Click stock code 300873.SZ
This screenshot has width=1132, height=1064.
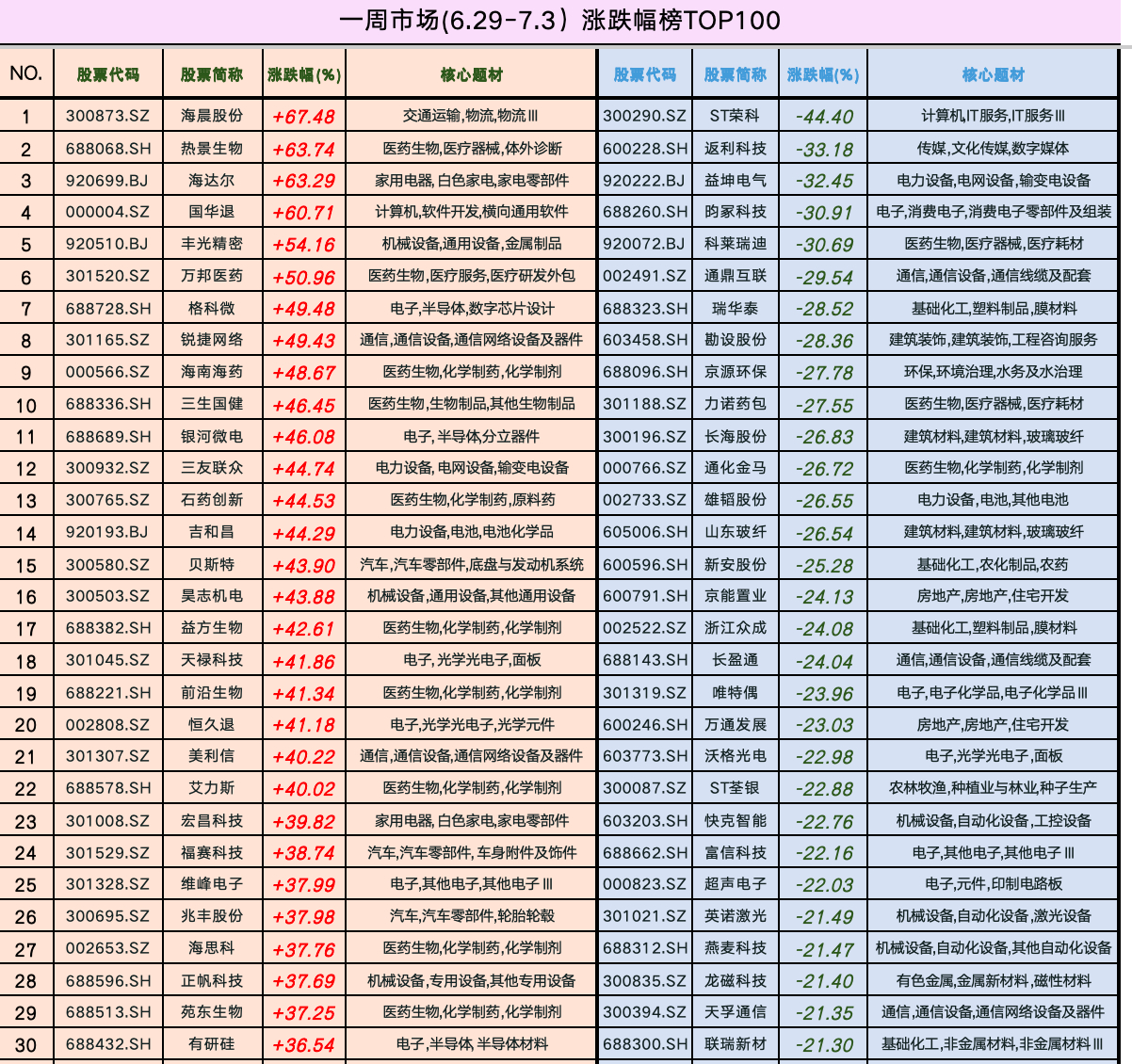pos(107,116)
